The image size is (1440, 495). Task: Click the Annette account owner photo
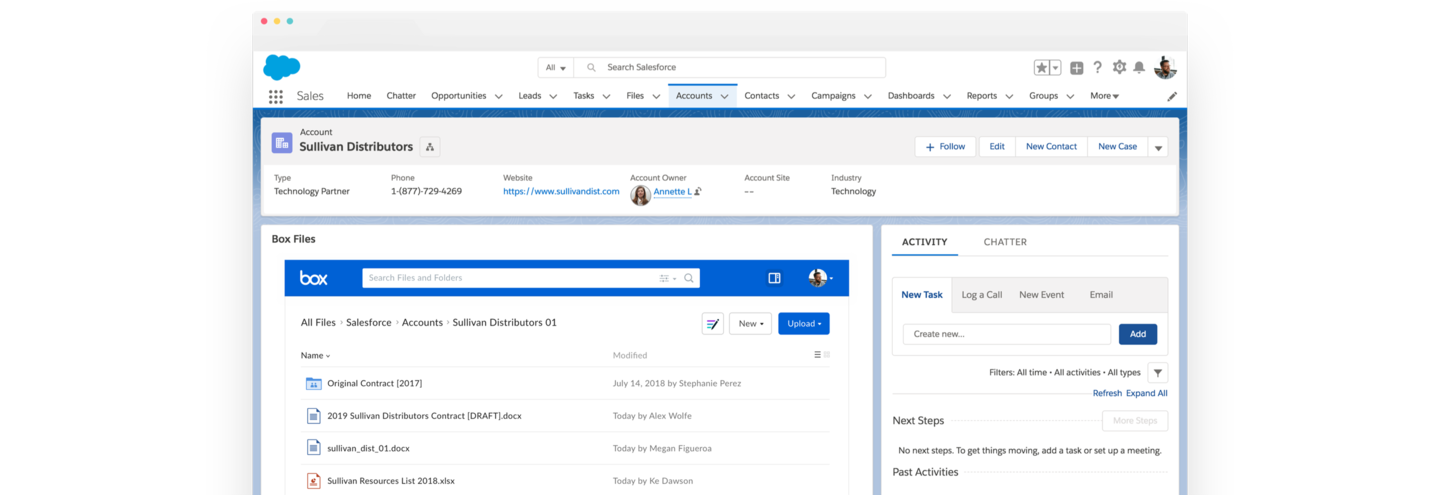641,195
